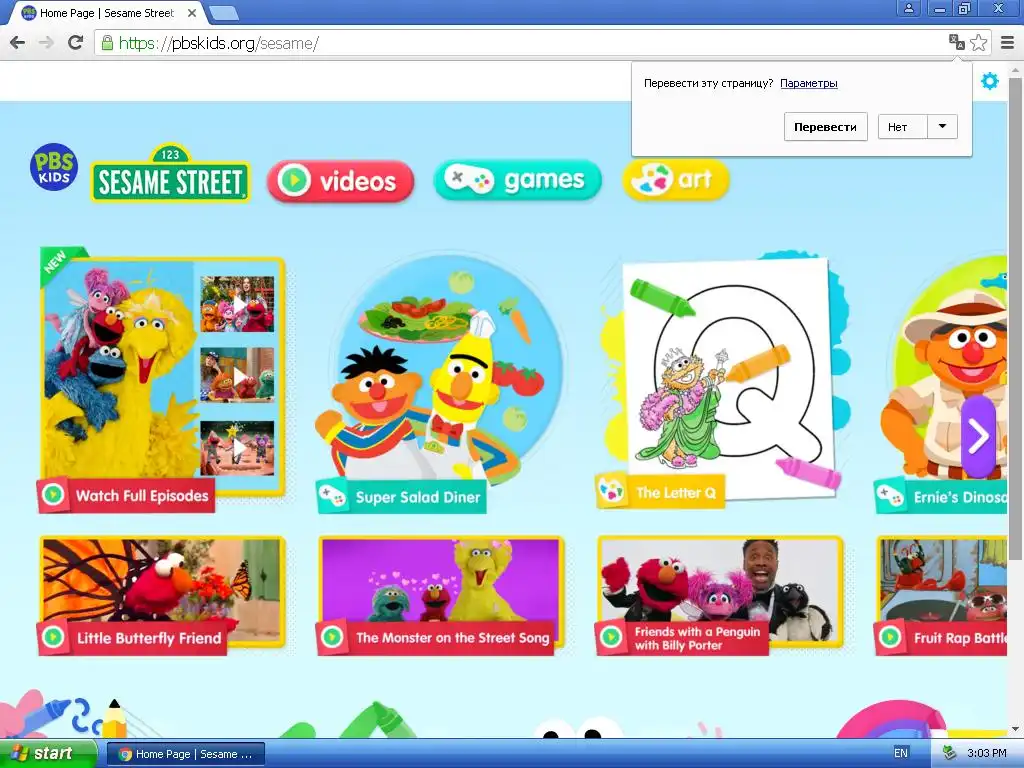
Task: Expand the dropdown arrow next to Нет
Action: pyautogui.click(x=942, y=127)
